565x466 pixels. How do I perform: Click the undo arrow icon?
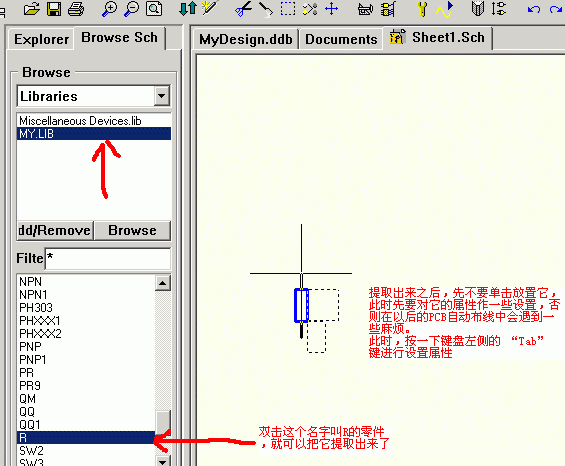[x=534, y=9]
